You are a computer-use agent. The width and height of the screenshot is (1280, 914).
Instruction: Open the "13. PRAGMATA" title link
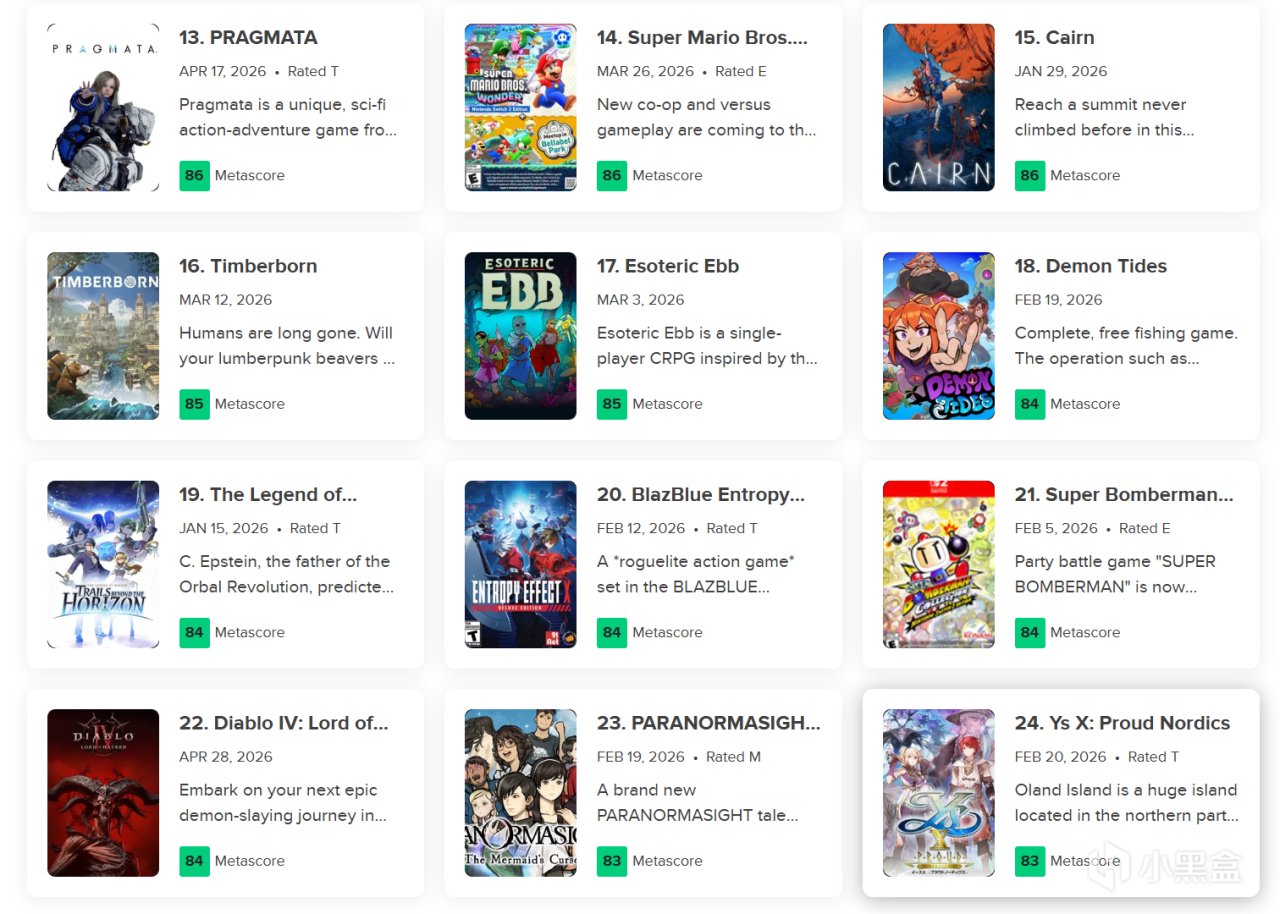(248, 38)
